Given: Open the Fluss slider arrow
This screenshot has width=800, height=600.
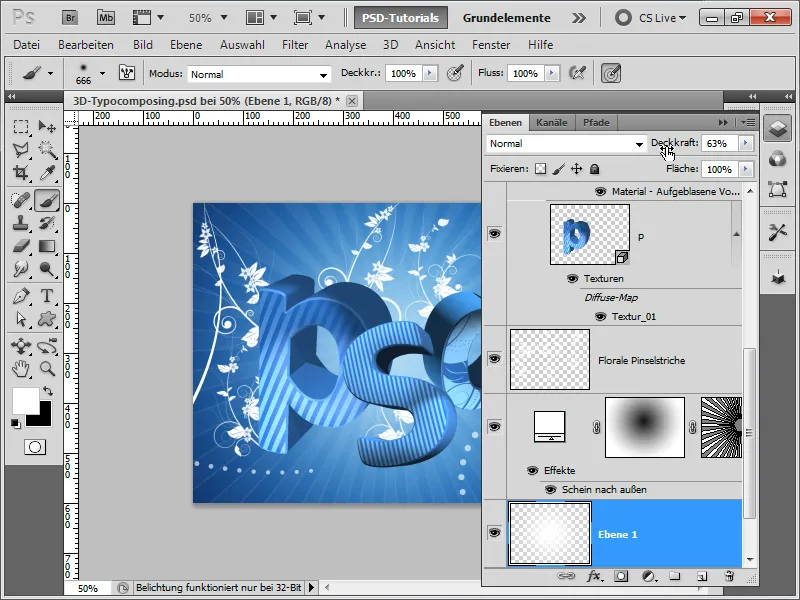Looking at the screenshot, I should tap(552, 73).
